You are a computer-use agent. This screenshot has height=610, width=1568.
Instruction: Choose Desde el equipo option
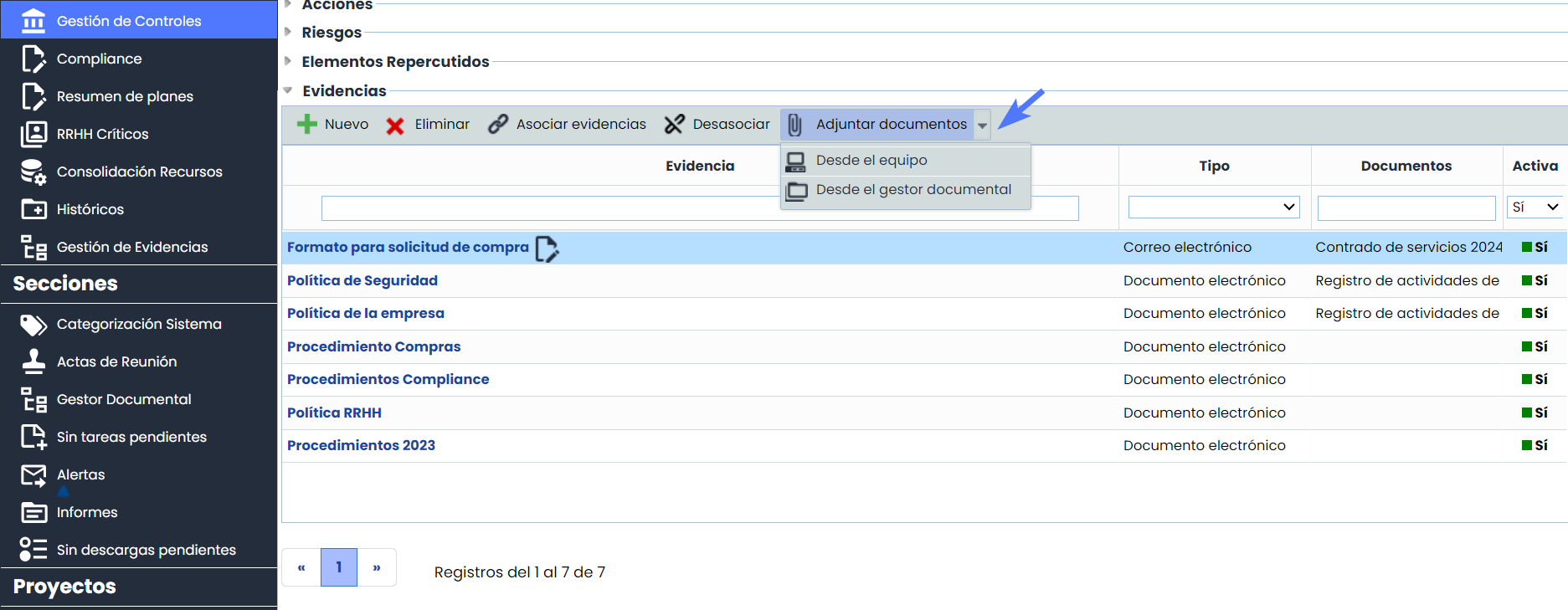871,160
